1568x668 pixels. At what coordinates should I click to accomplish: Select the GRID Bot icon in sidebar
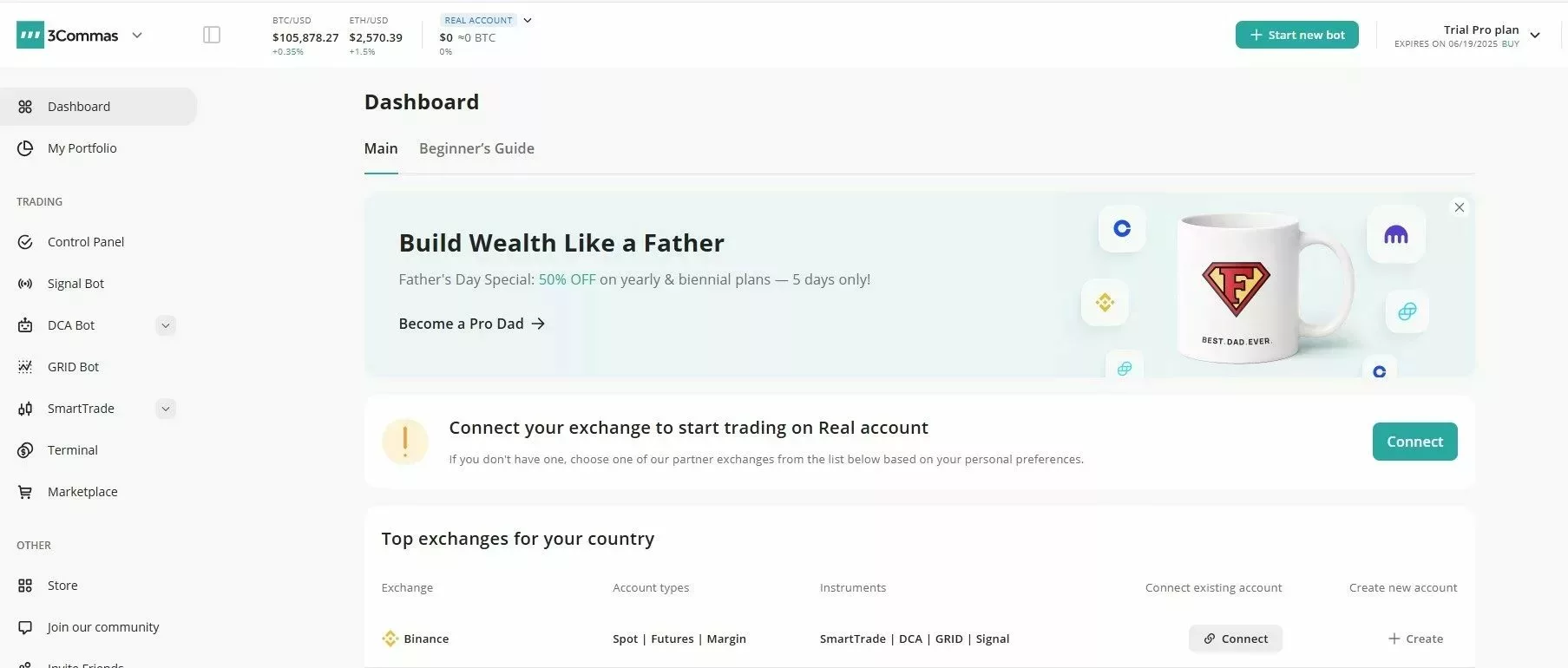[26, 366]
